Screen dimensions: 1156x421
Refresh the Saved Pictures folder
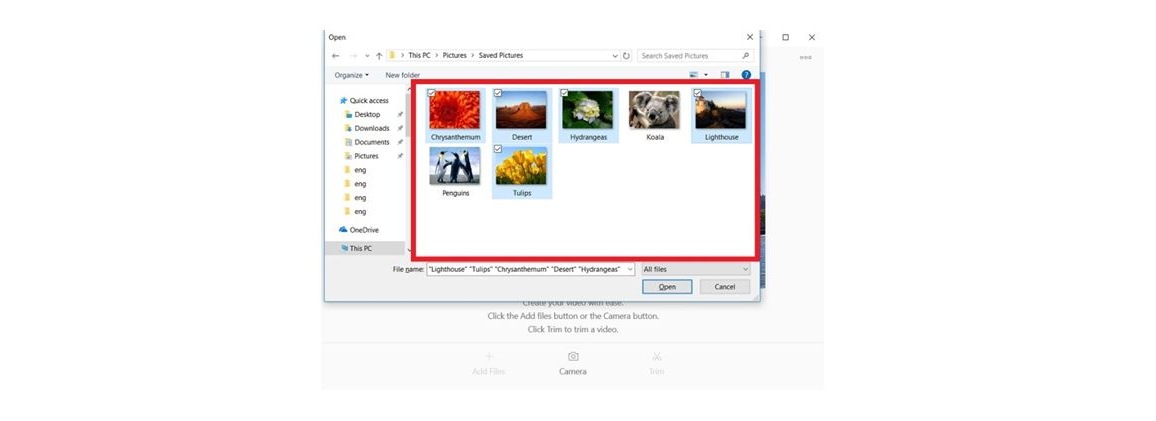click(626, 56)
